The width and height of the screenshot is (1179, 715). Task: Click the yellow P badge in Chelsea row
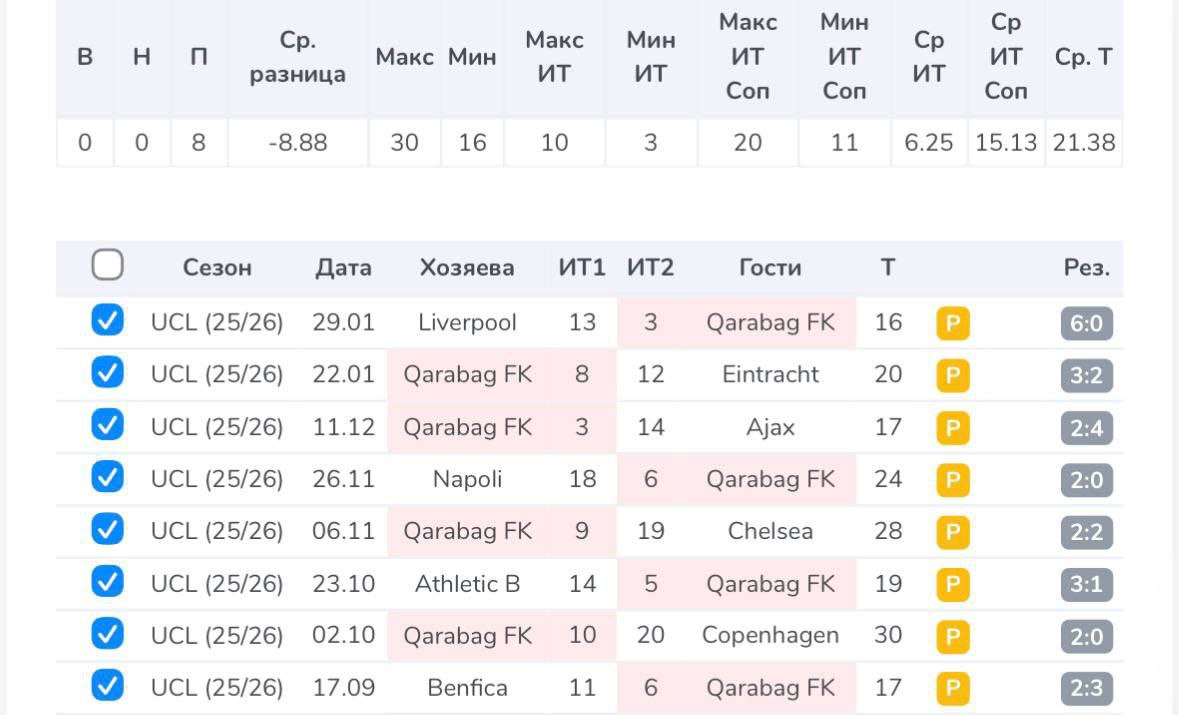coord(952,533)
